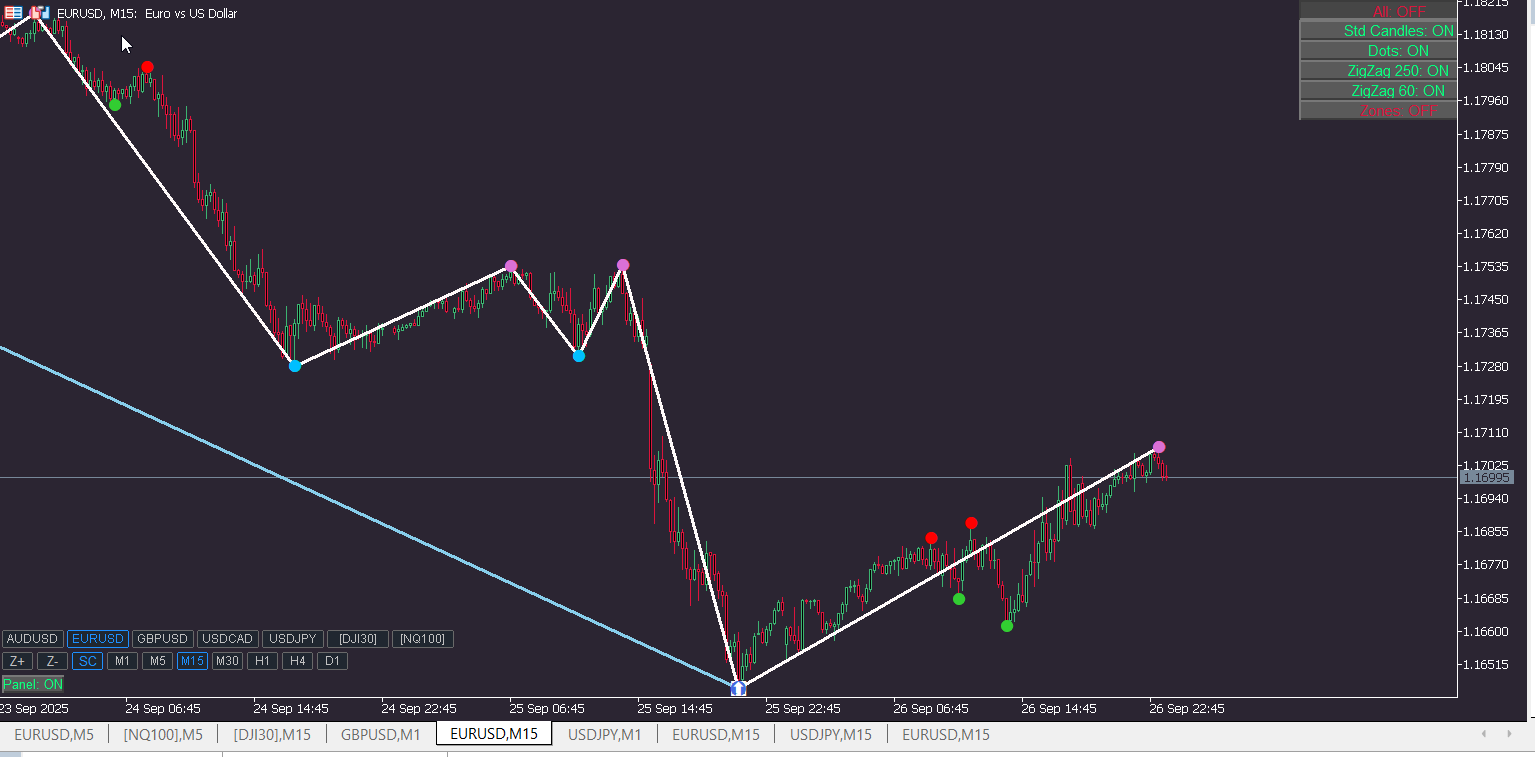Turn off Std Candles
Viewport: 1535px width, 757px height.
pos(1378,31)
